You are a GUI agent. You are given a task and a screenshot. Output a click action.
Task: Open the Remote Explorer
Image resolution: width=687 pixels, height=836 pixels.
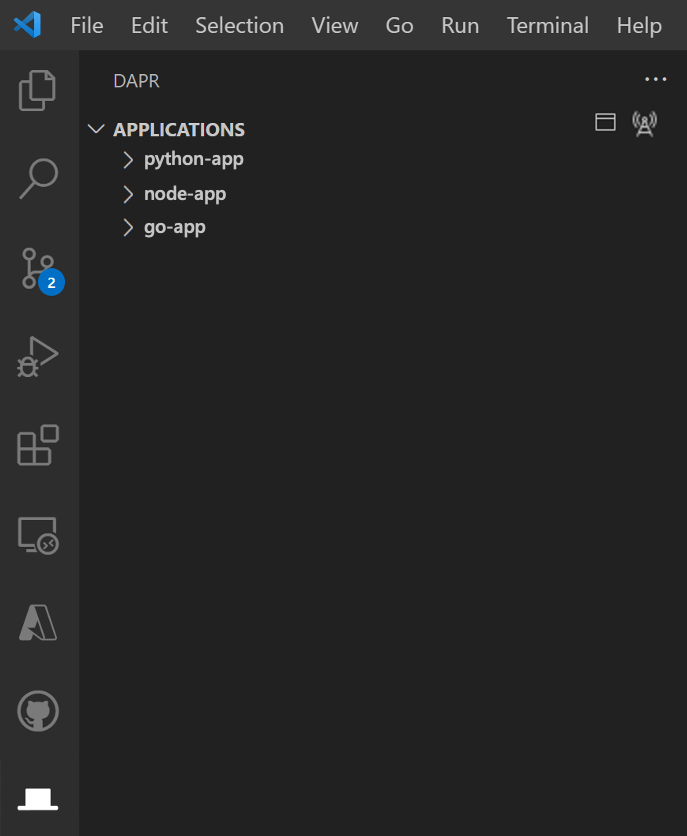tap(37, 535)
